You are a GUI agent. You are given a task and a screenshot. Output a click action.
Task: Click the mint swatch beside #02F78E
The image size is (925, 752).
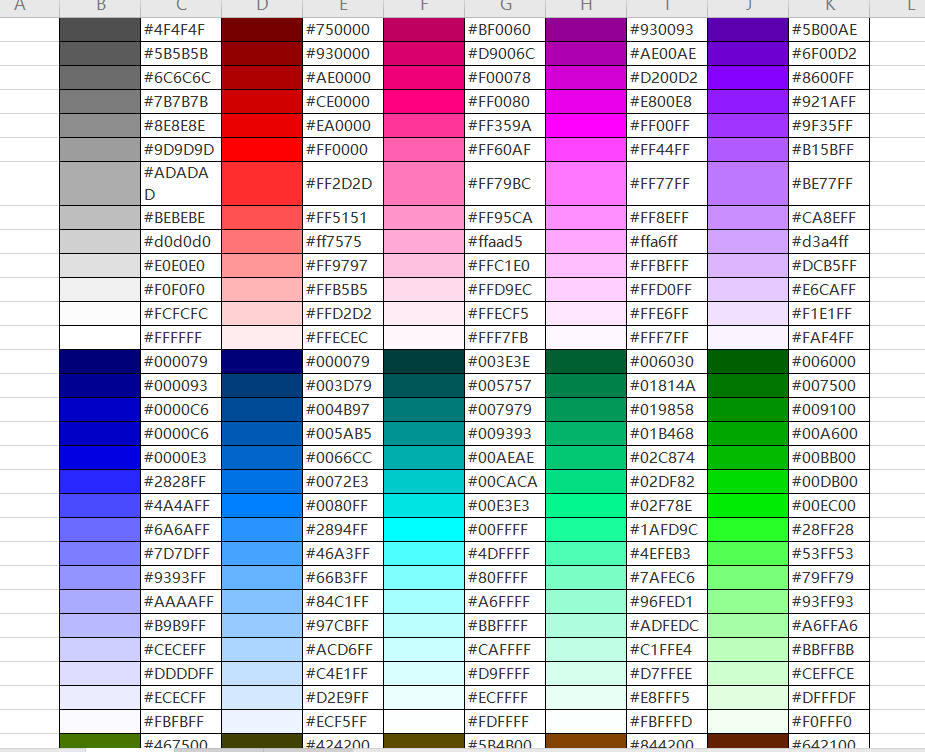click(x=586, y=505)
